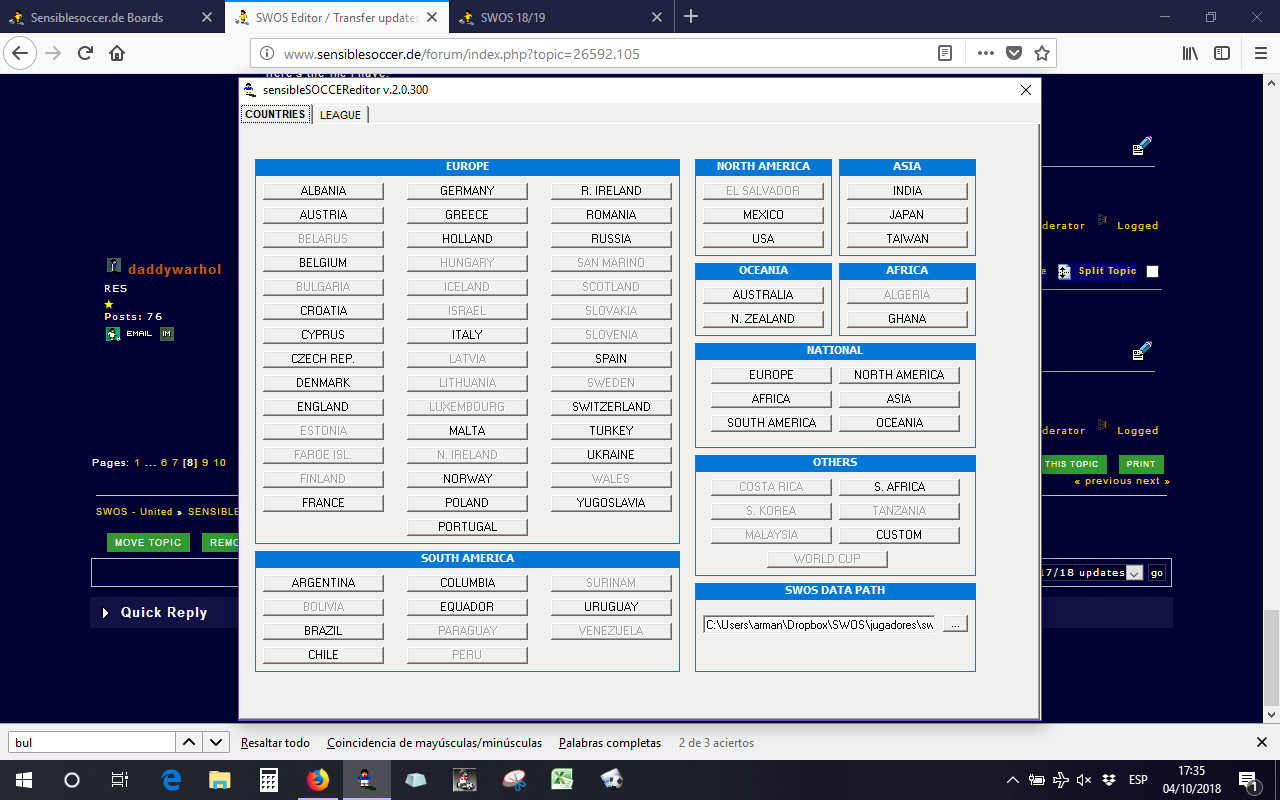
Task: Bookmark this page with the star icon
Action: point(1041,53)
